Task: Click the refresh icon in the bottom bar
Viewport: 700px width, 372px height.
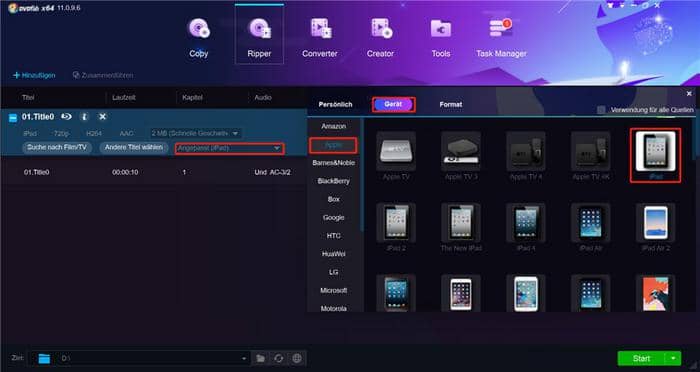Action: 279,359
